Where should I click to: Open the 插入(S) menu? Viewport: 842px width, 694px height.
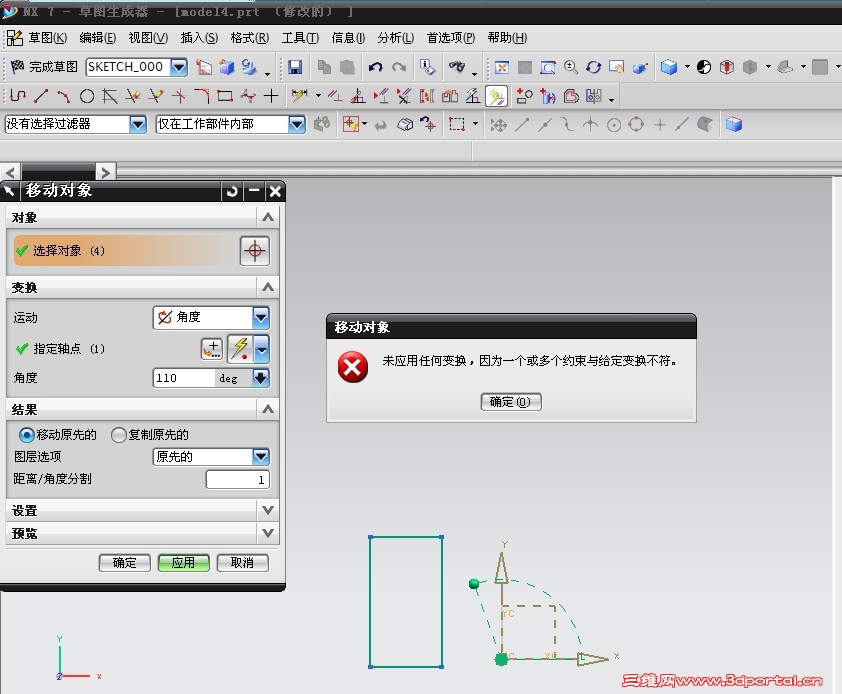tap(199, 38)
